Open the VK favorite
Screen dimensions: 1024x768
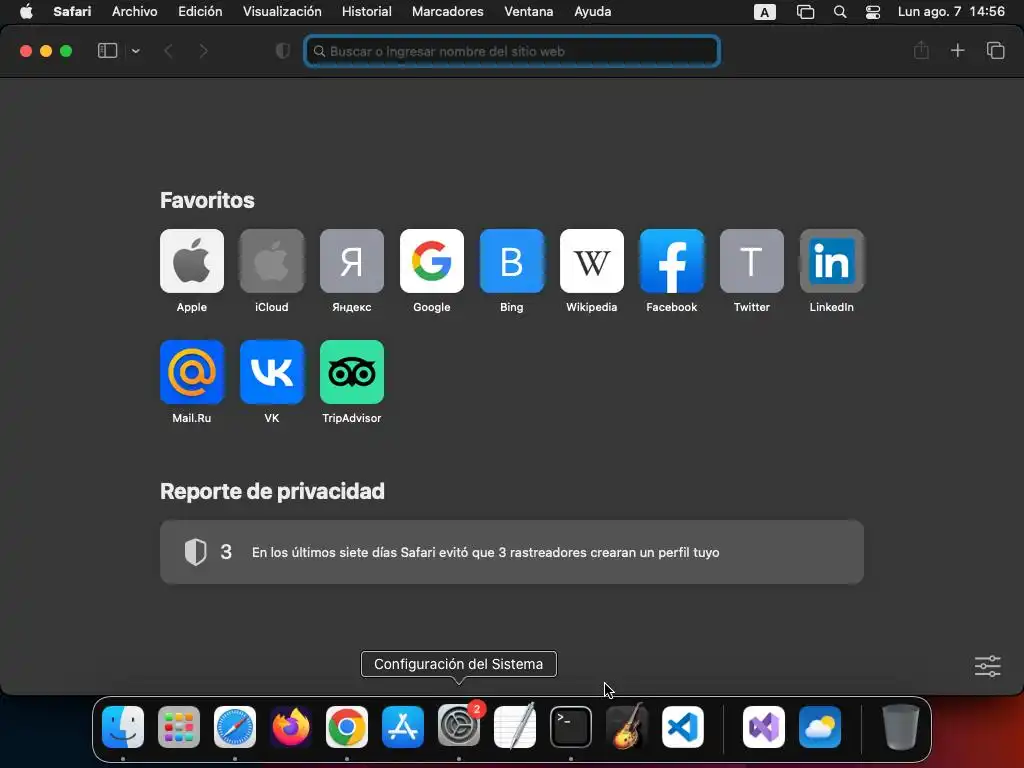[272, 372]
